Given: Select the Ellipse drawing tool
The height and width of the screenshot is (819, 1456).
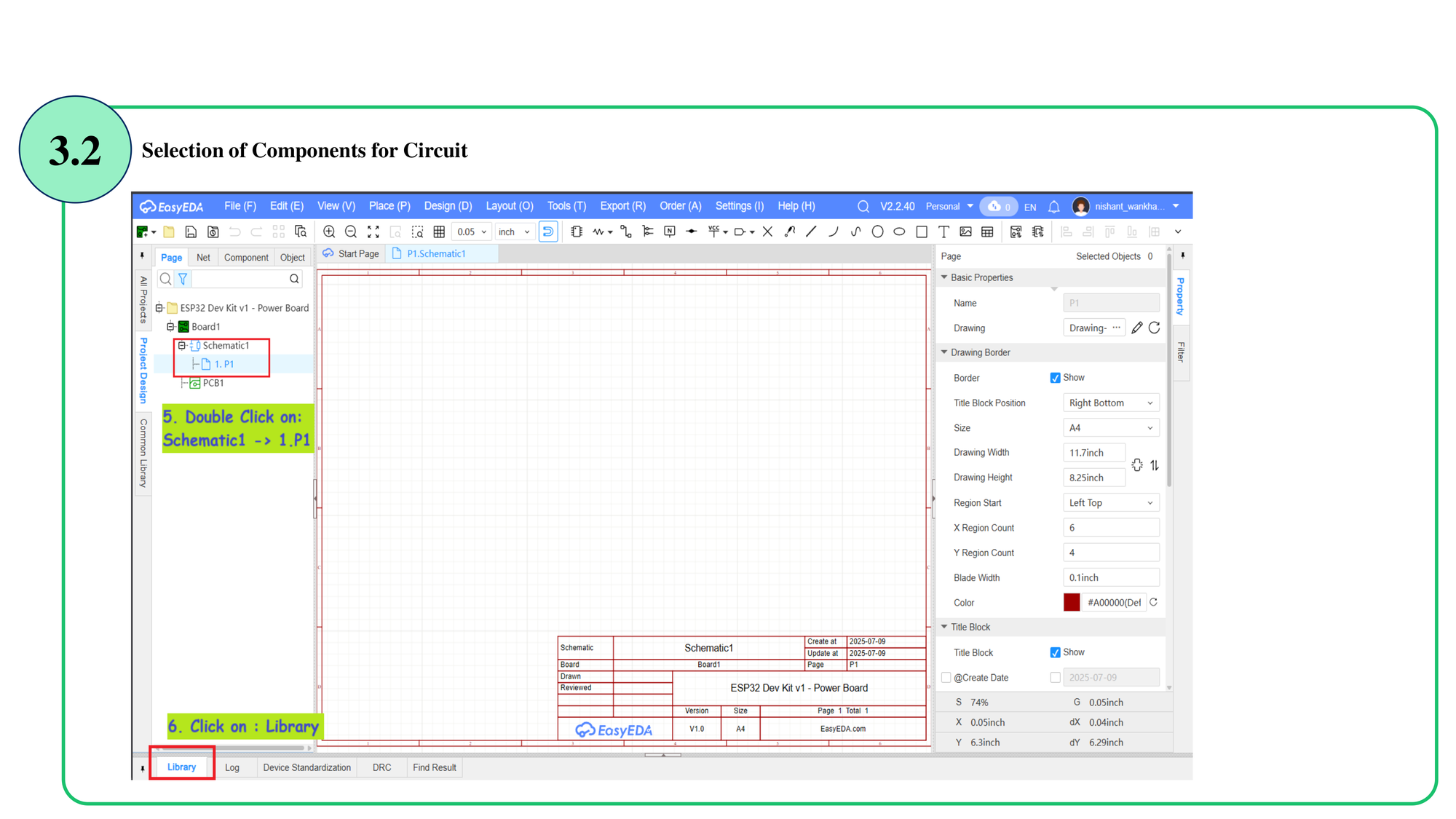Looking at the screenshot, I should [x=899, y=232].
